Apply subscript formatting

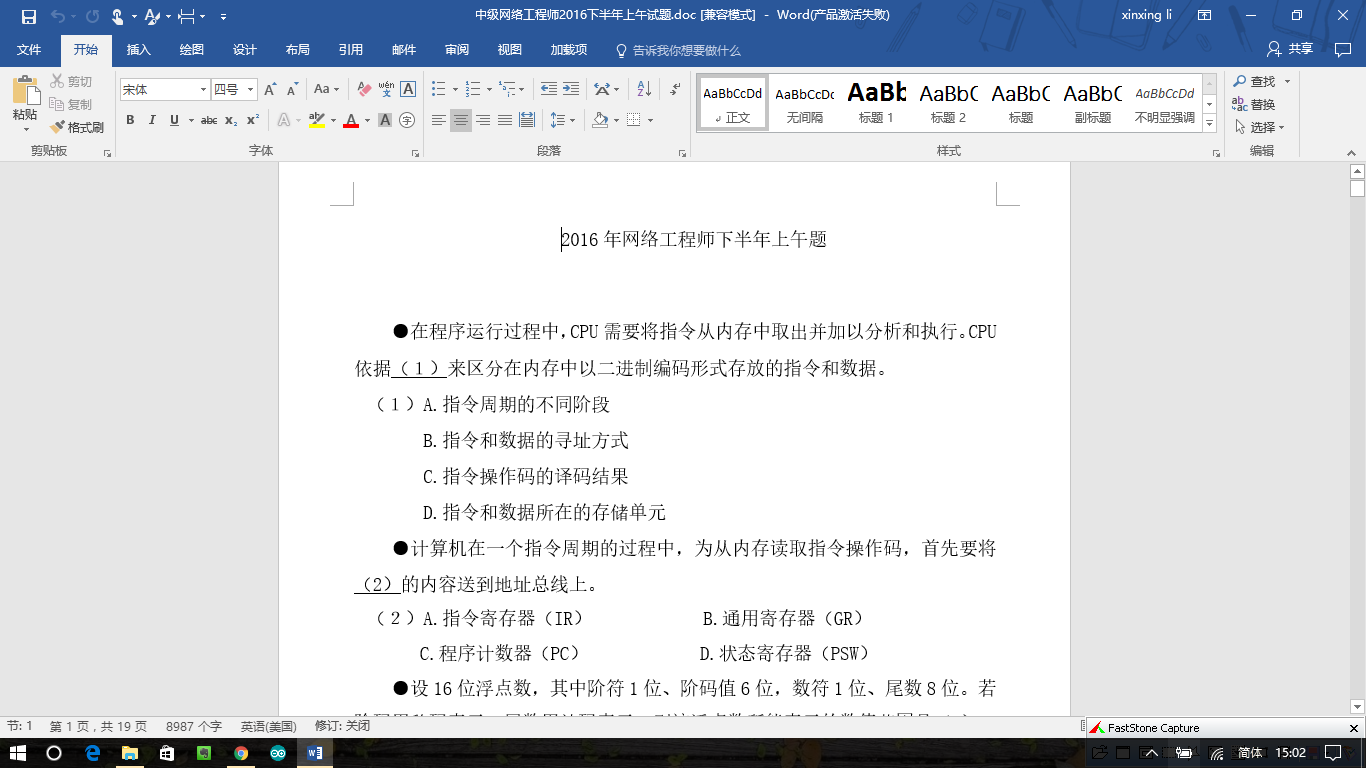[x=231, y=120]
